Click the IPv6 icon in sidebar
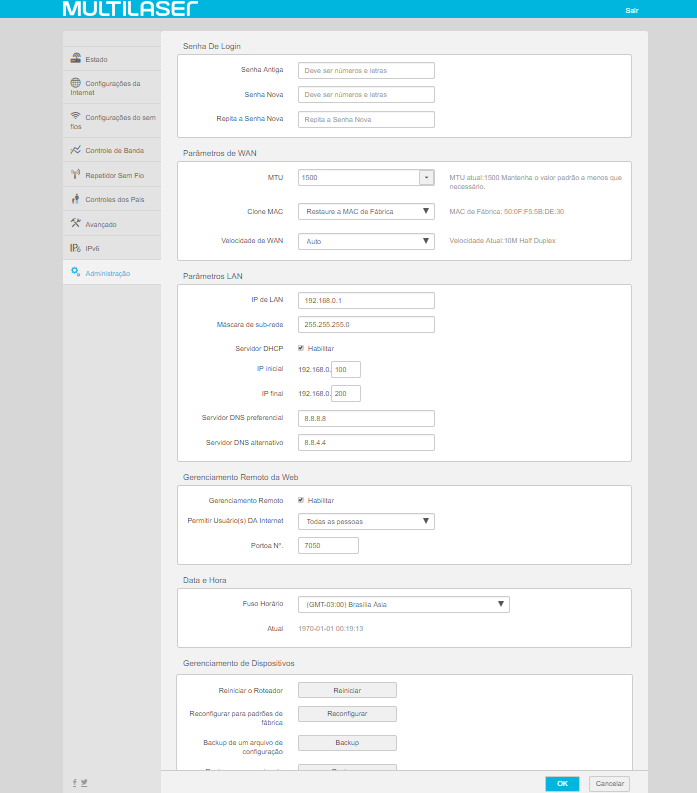 pyautogui.click(x=75, y=248)
